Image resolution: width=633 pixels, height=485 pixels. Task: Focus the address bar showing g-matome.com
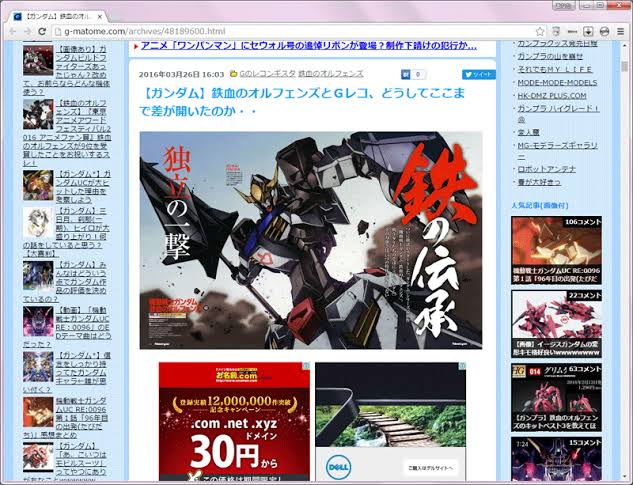click(299, 31)
